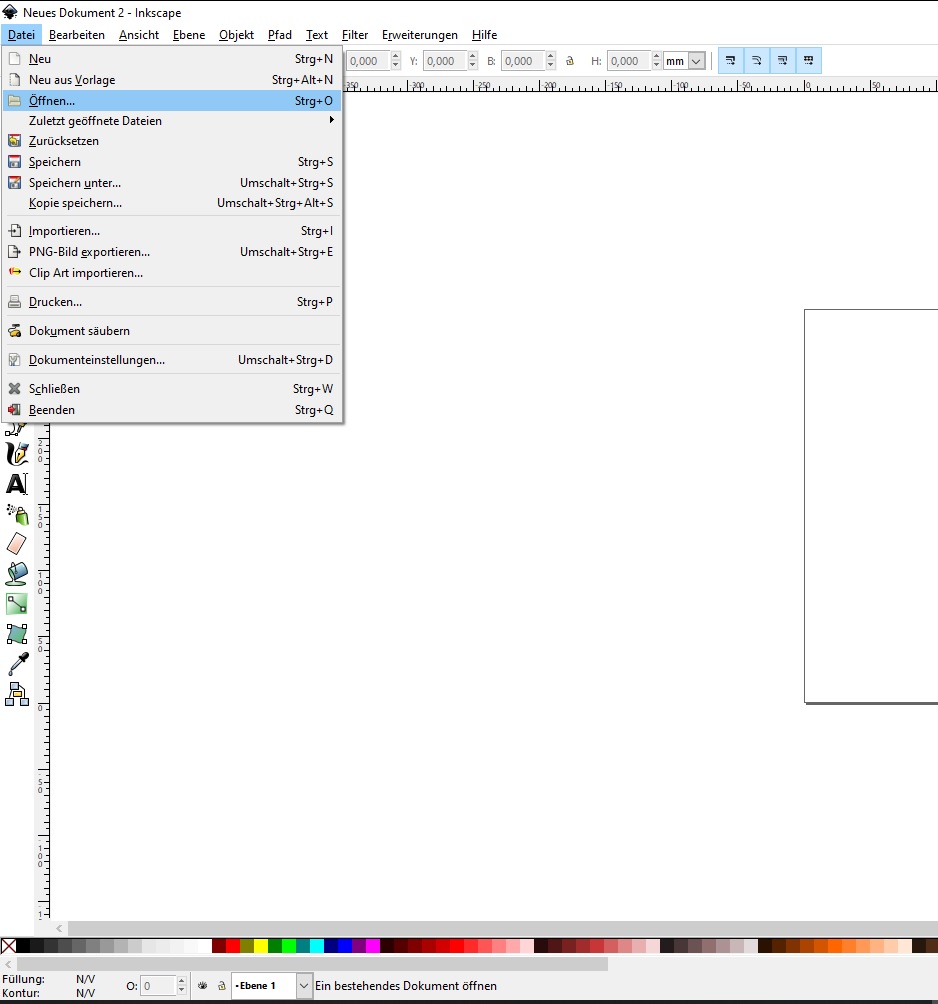This screenshot has height=1004, width=938.
Task: Pick the yellow swatch in palette
Action: (261, 946)
